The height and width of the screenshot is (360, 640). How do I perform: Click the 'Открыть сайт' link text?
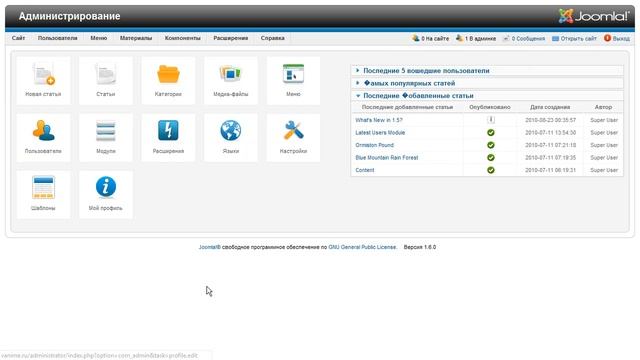tap(578, 38)
